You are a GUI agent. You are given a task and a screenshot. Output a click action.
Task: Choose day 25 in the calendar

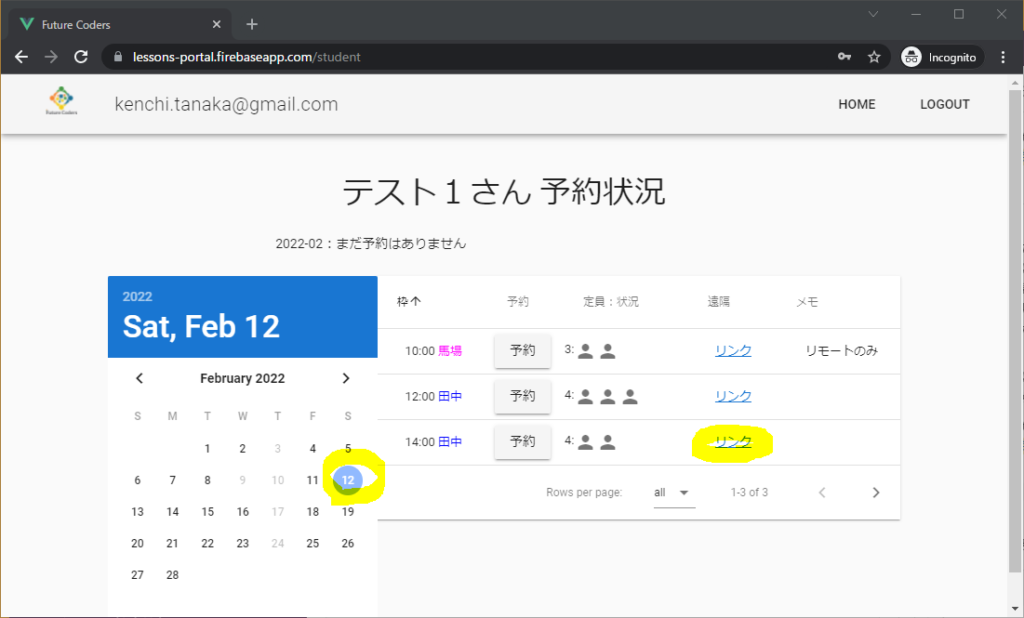[313, 543]
